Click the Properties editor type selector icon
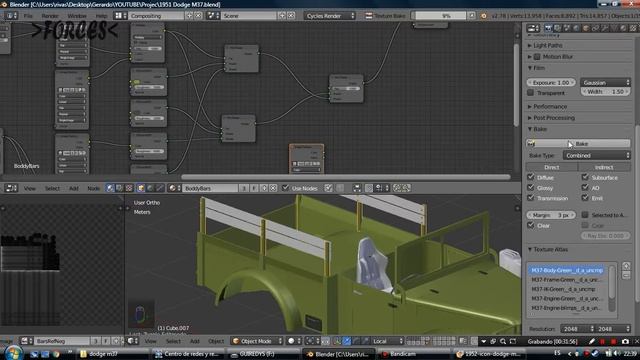 (533, 28)
